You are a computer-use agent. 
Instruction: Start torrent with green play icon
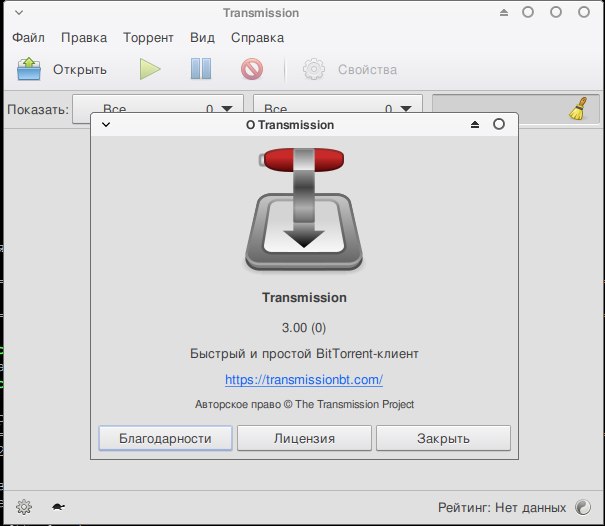click(150, 69)
